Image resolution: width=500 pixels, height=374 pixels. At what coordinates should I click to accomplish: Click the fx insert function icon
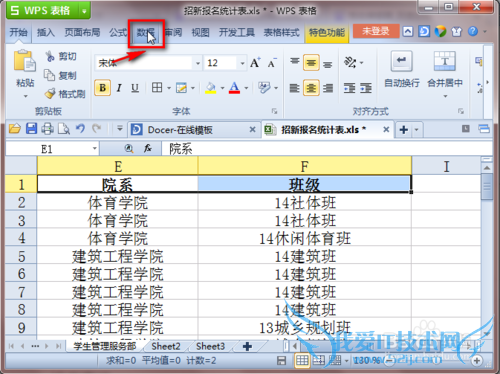148,148
